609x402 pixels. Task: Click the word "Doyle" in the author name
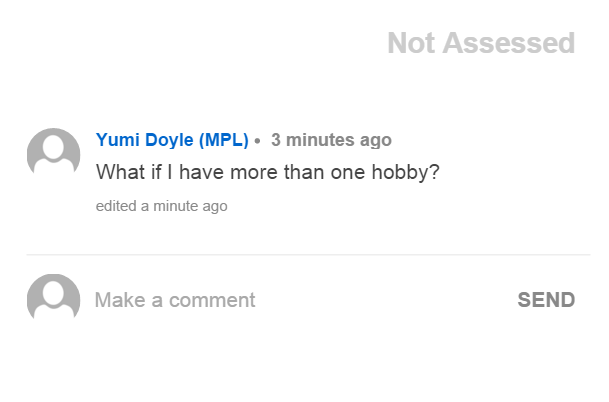(x=168, y=140)
